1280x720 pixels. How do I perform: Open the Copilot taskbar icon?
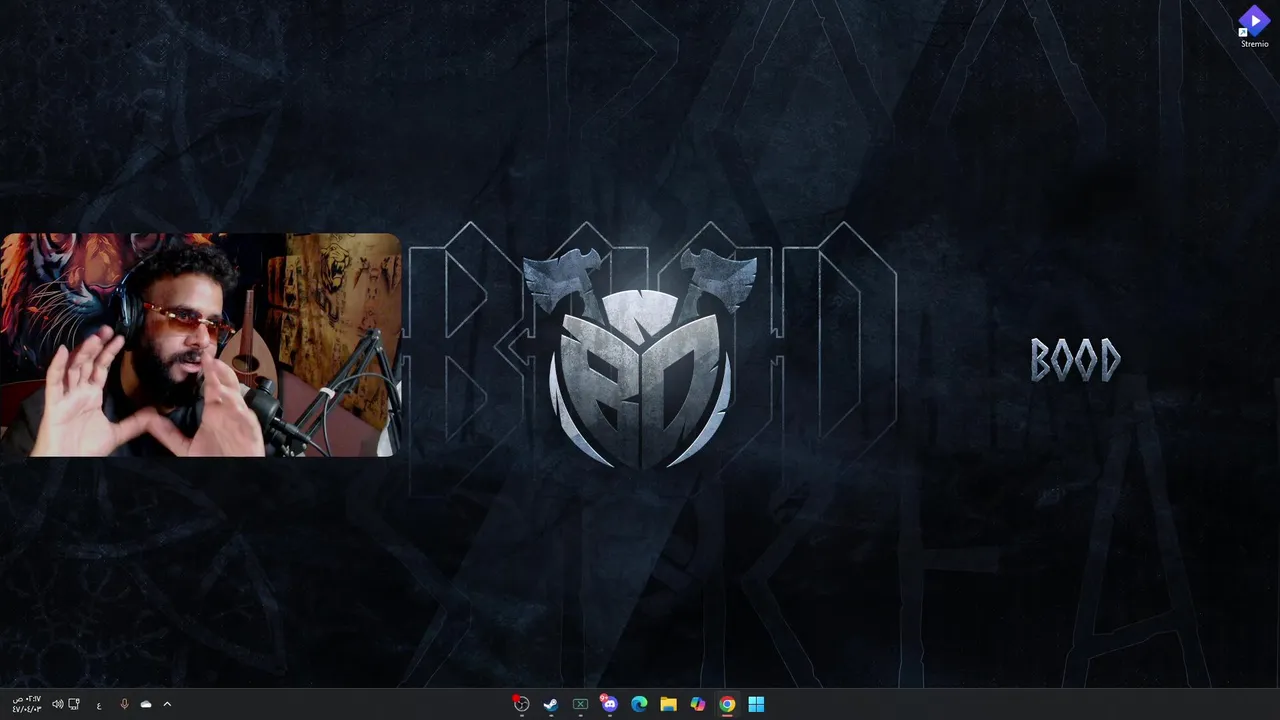[698, 704]
